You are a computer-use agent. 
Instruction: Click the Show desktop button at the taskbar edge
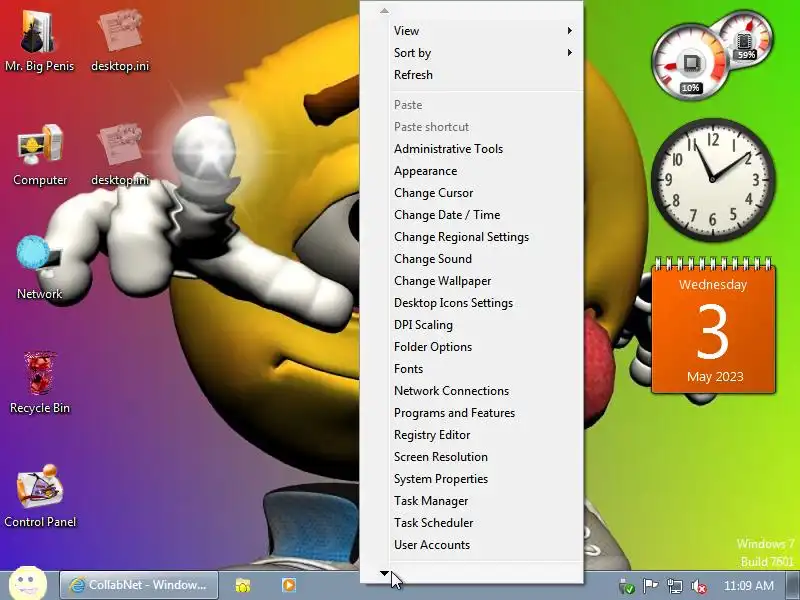tap(793, 585)
